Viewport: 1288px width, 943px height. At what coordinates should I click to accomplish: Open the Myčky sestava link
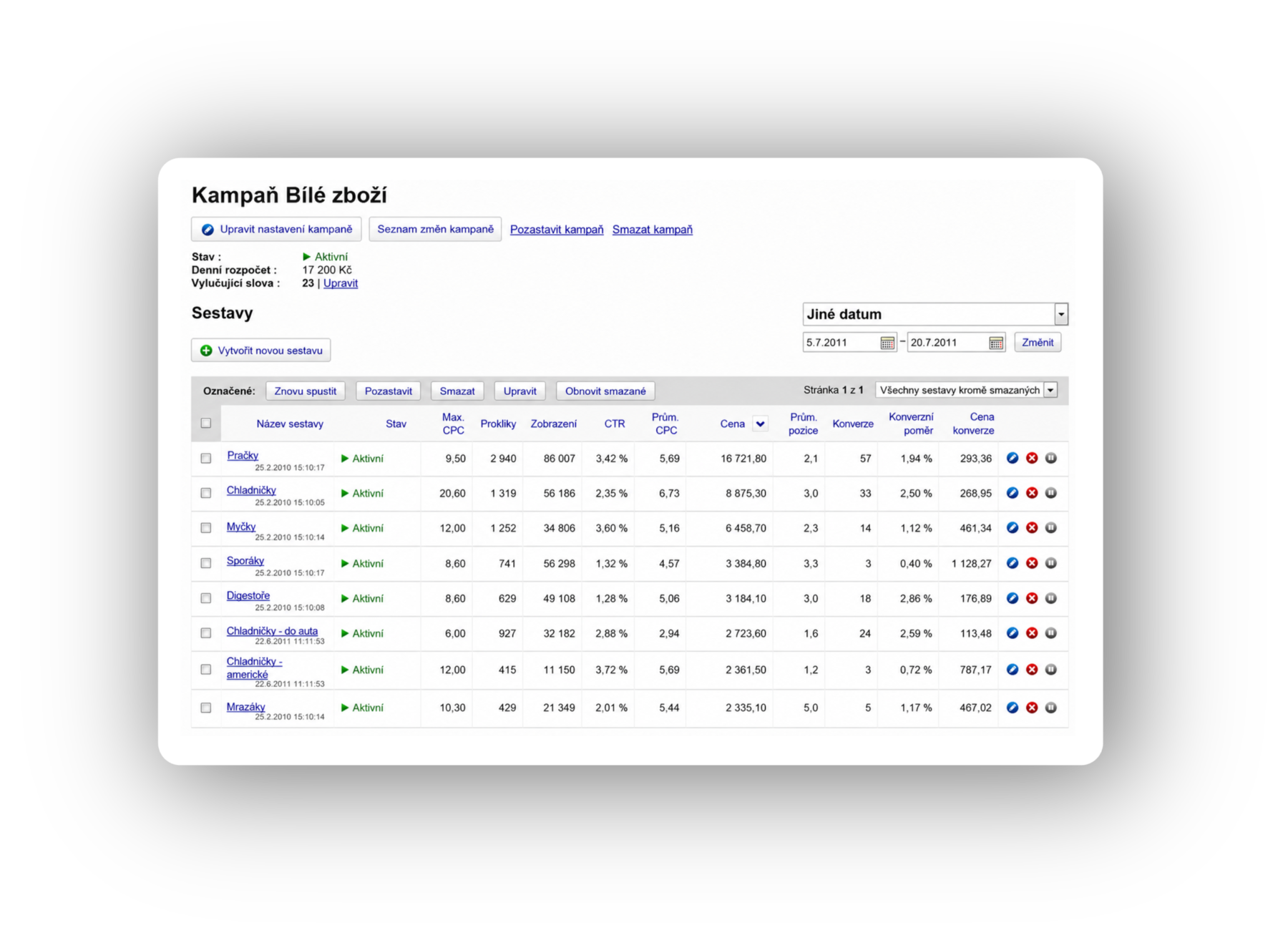click(241, 527)
